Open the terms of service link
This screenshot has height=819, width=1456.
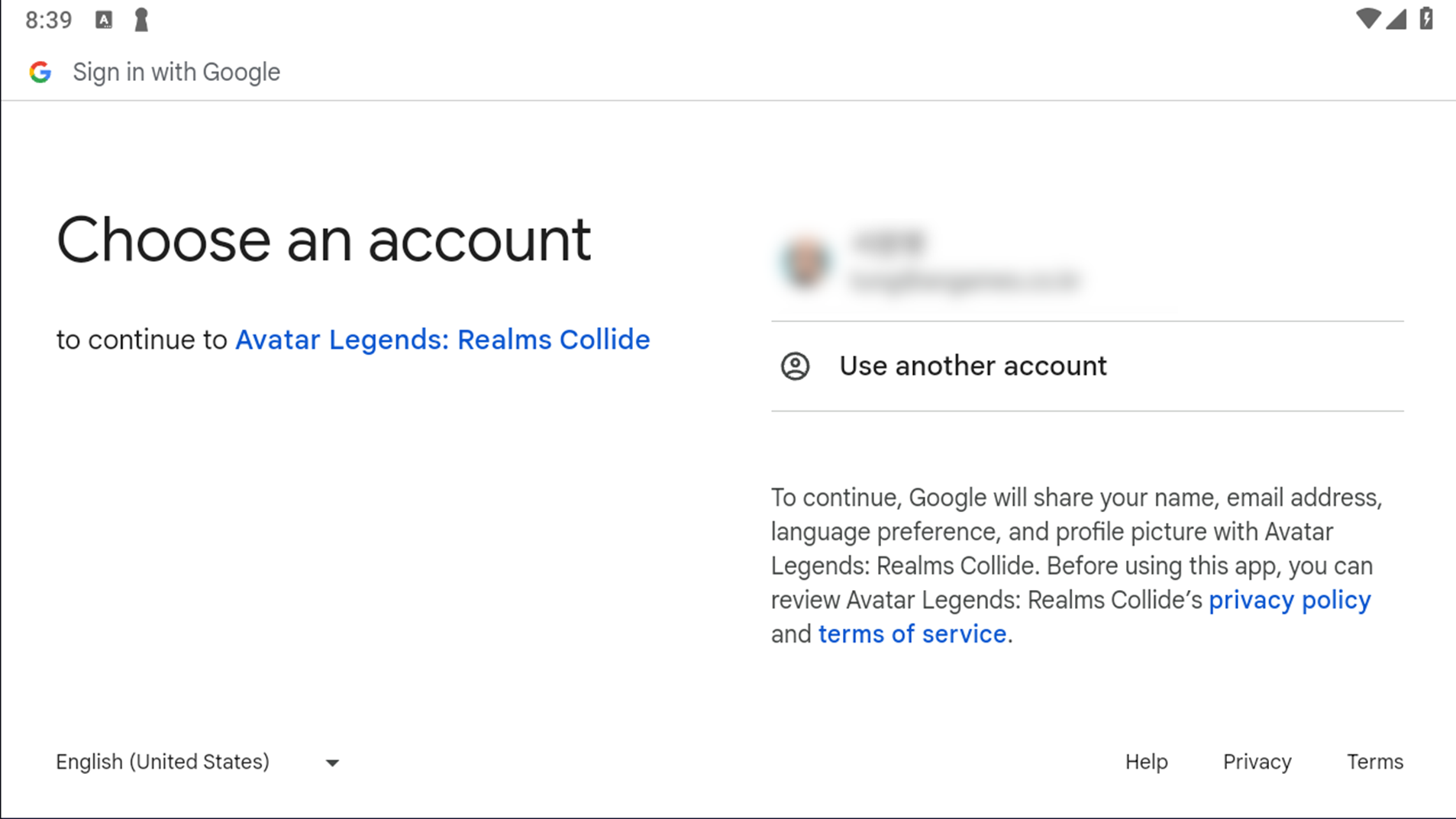click(912, 634)
